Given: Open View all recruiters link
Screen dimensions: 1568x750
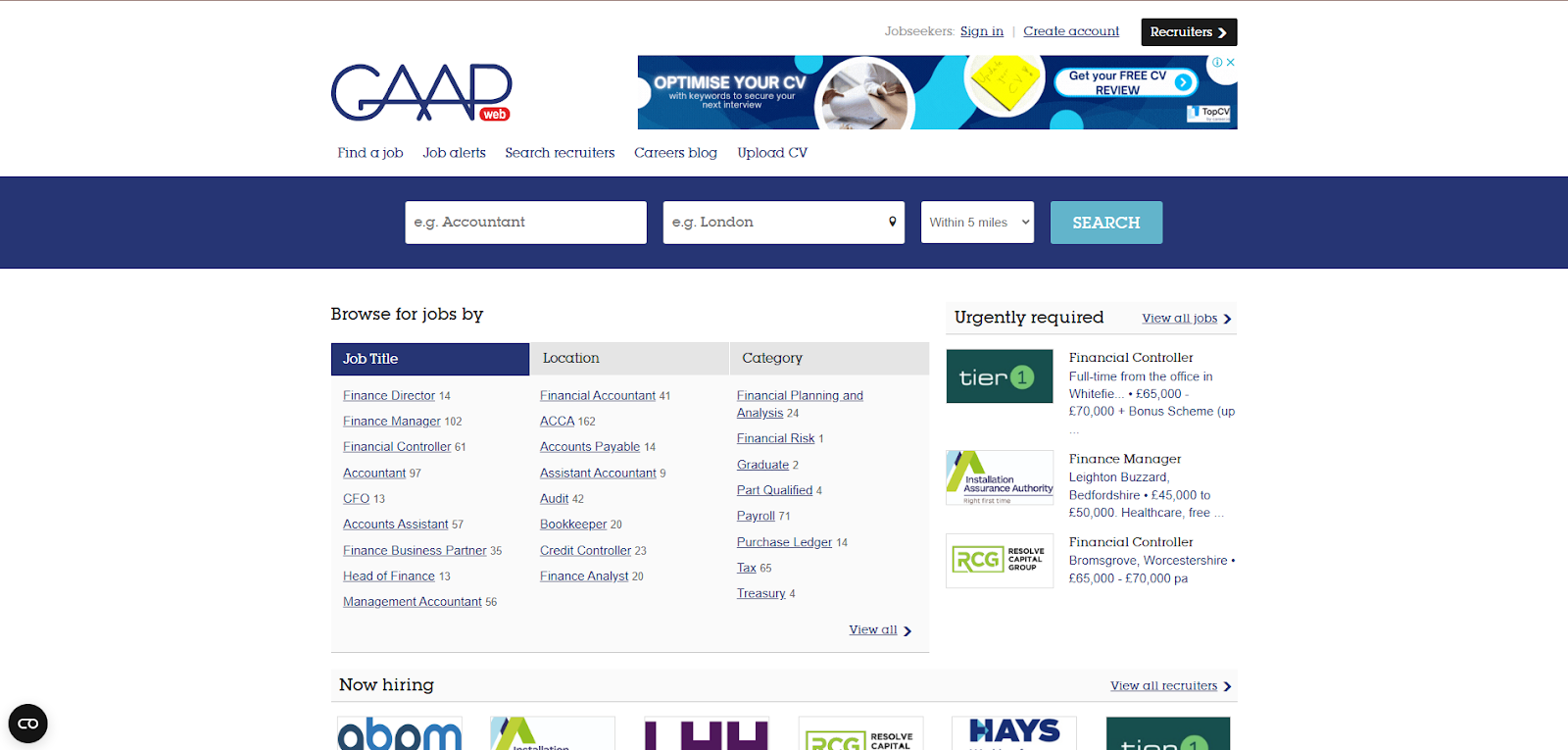Looking at the screenshot, I should coord(1163,686).
